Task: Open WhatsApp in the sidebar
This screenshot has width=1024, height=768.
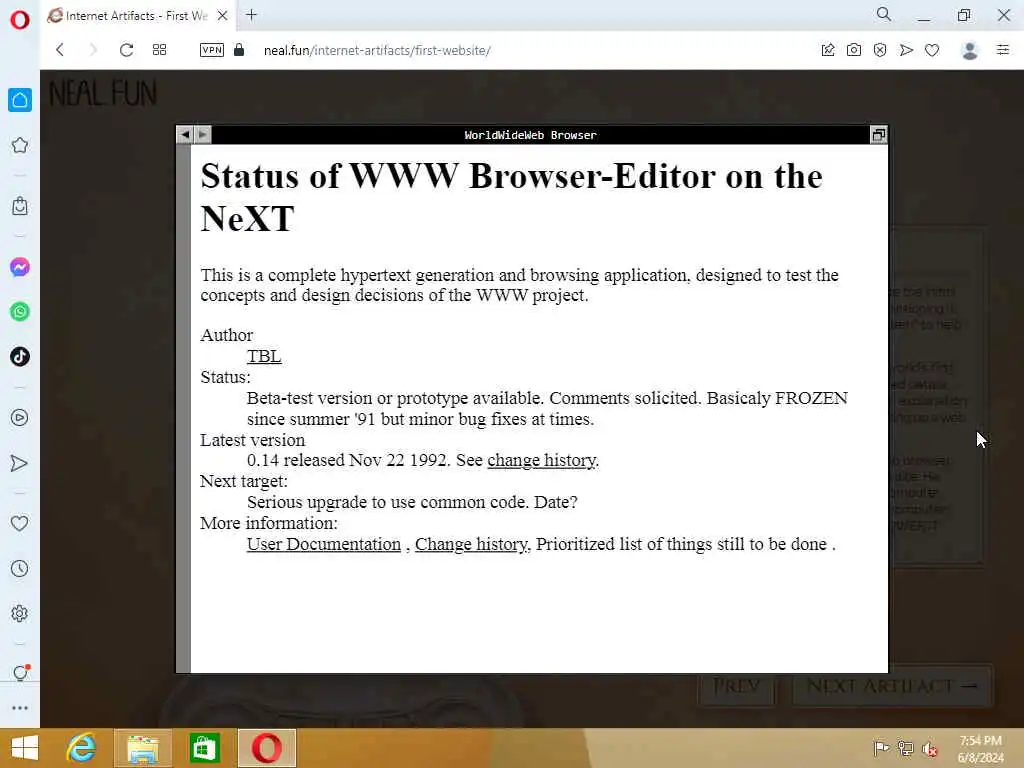Action: [20, 312]
